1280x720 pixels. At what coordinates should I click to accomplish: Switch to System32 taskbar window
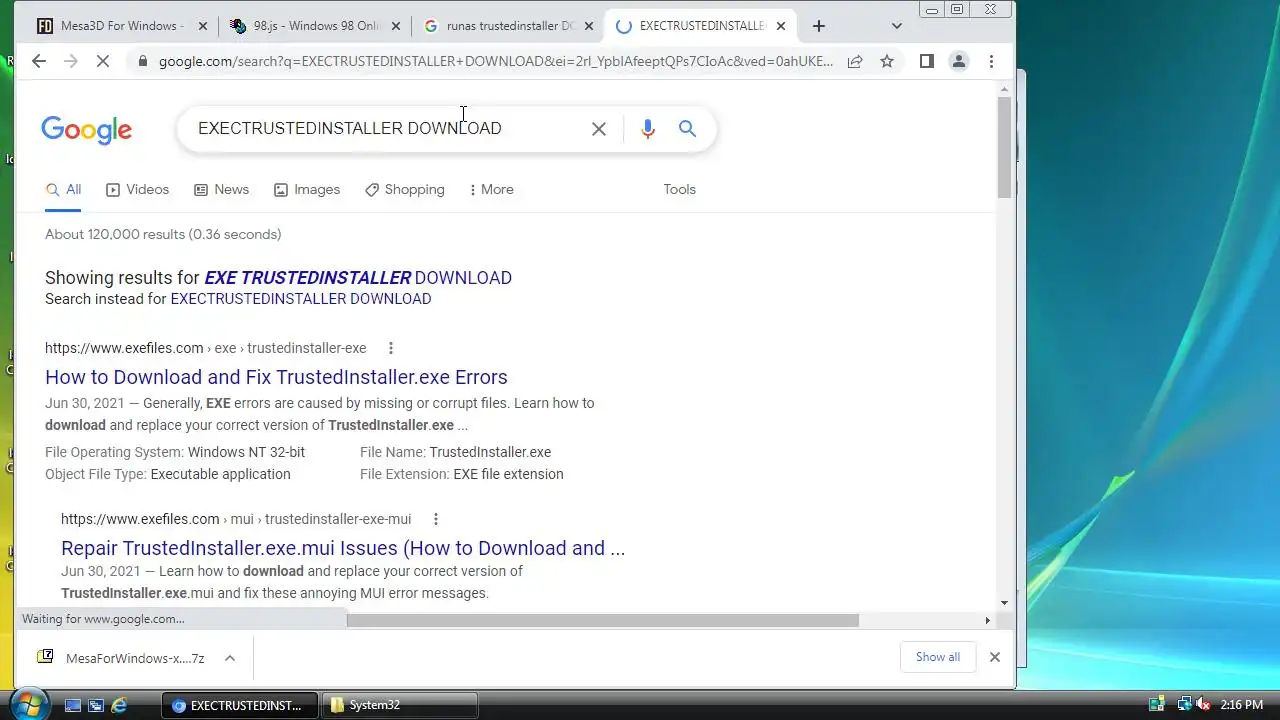click(x=400, y=705)
